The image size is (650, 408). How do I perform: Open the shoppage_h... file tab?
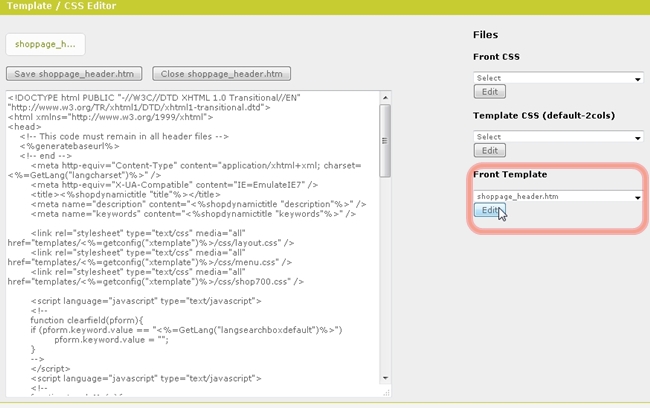[x=45, y=44]
